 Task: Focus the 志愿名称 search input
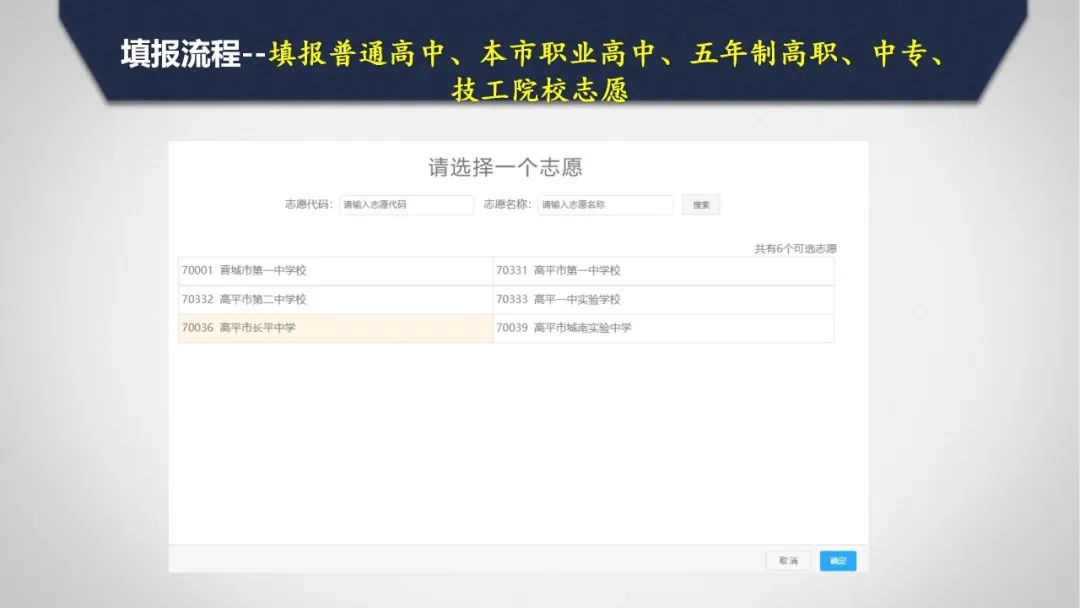pyautogui.click(x=605, y=205)
